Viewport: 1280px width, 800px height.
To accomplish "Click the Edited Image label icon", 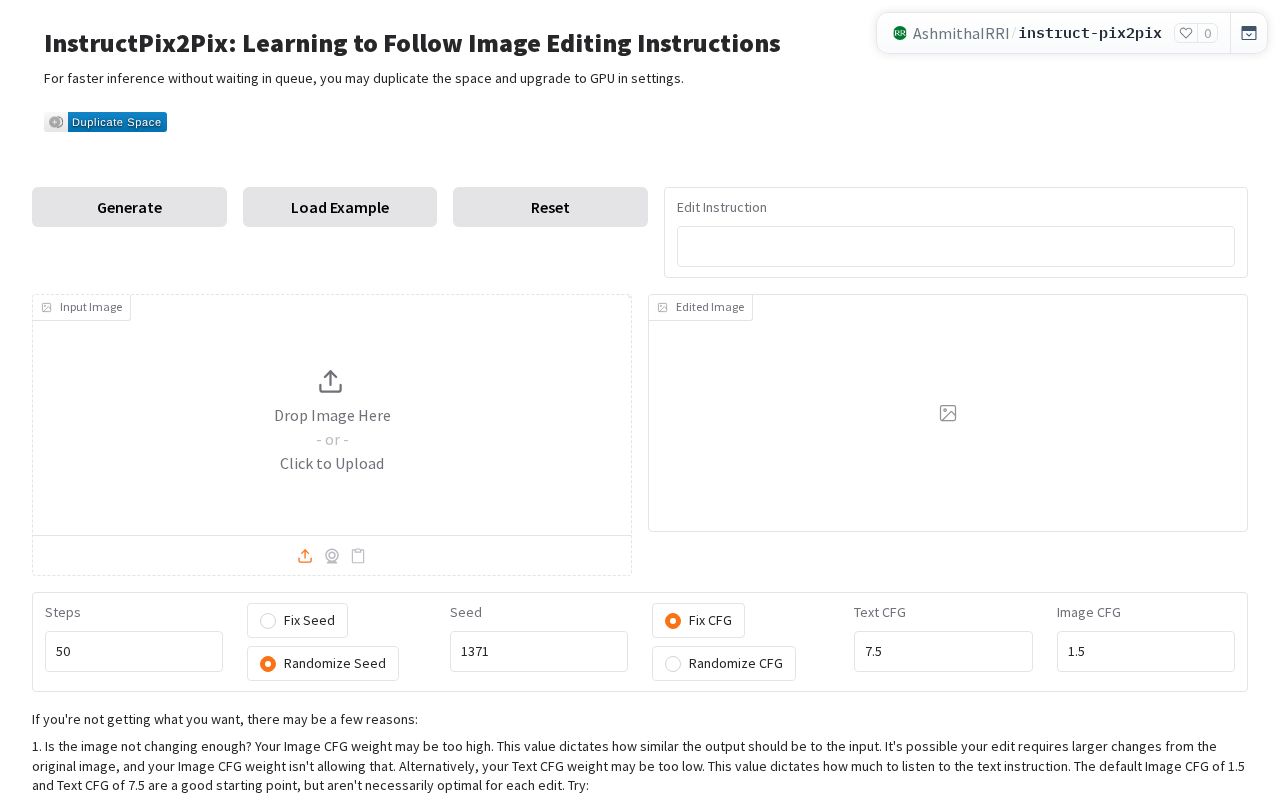I will click(662, 308).
